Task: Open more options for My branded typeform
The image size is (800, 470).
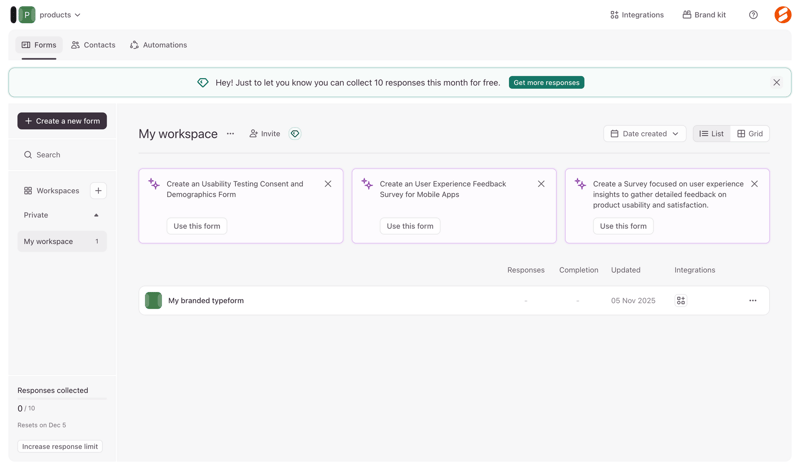Action: (753, 301)
